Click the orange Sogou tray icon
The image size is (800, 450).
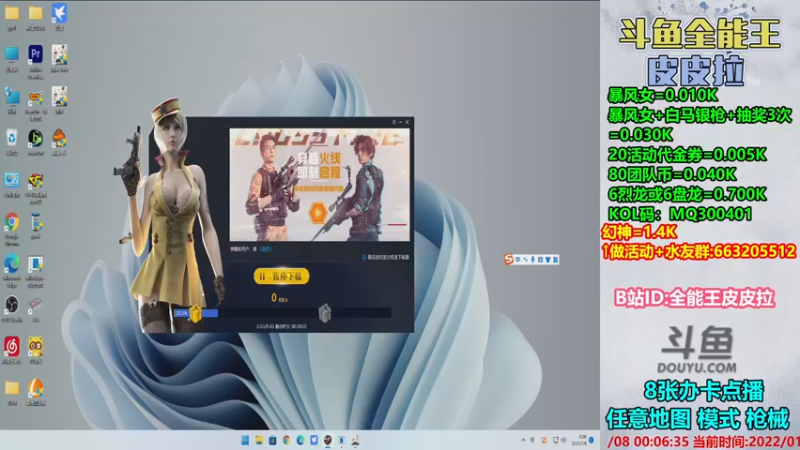(544, 440)
